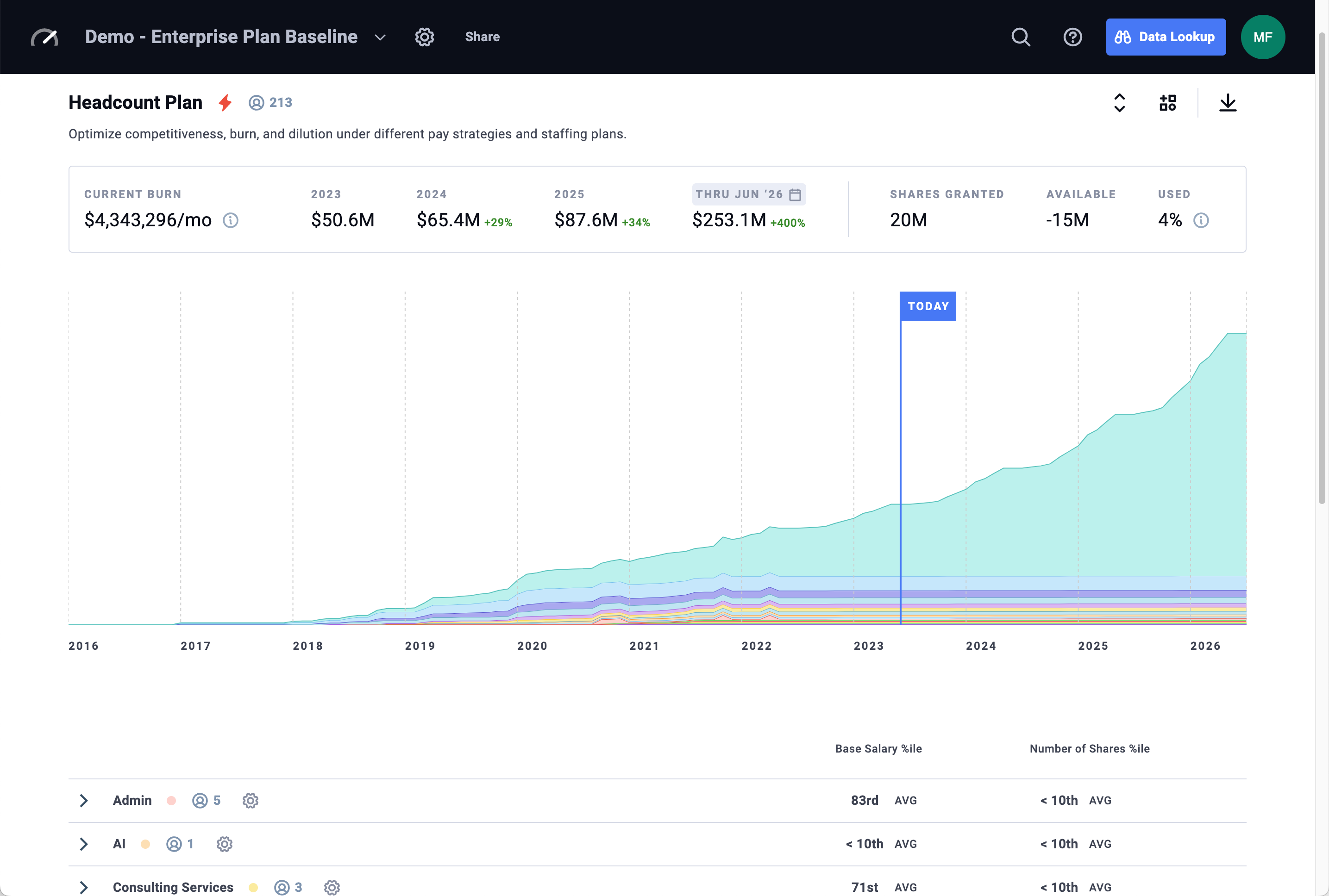
Task: Expand the Consulting Services row
Action: pyautogui.click(x=84, y=887)
